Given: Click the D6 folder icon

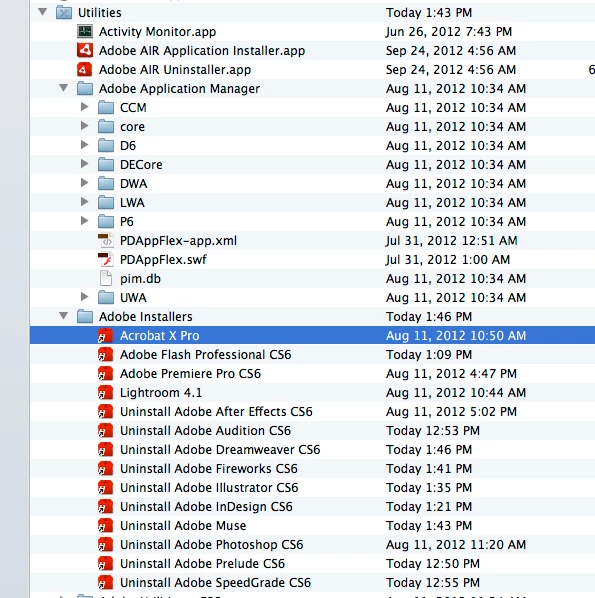Looking at the screenshot, I should [106, 146].
